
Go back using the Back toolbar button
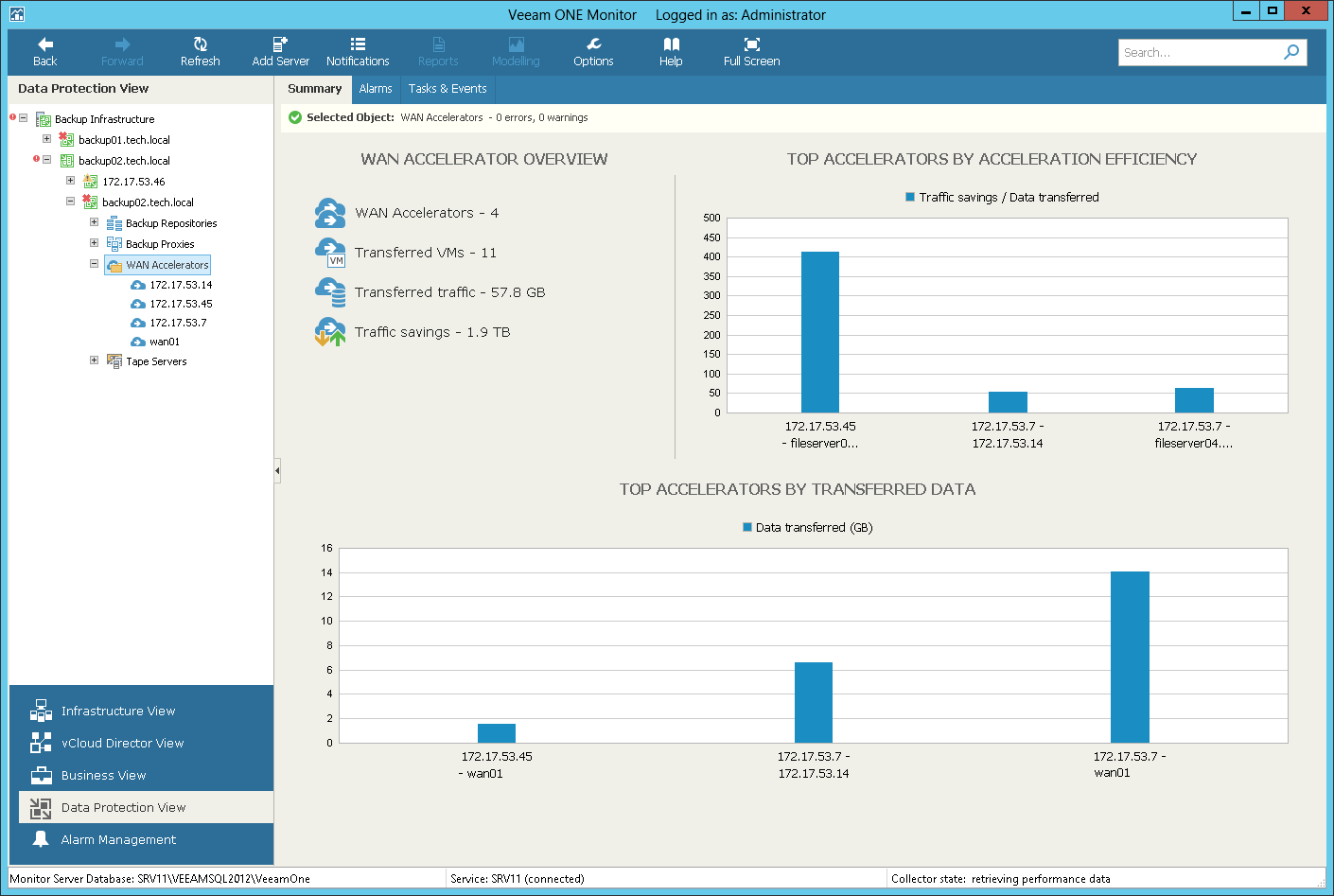(x=44, y=52)
